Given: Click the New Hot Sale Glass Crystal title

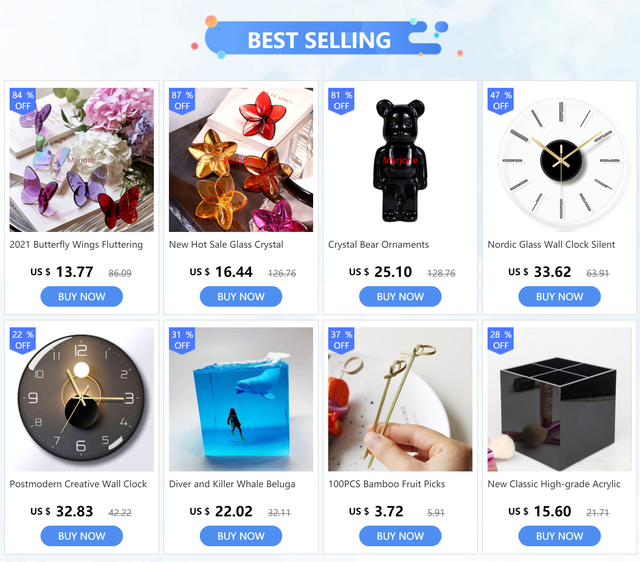Looking at the screenshot, I should [226, 245].
